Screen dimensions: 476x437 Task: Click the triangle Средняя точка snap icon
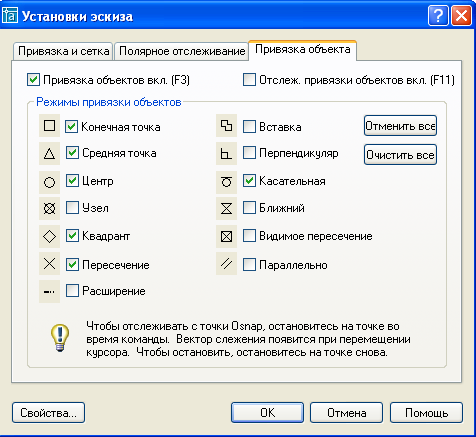click(49, 154)
